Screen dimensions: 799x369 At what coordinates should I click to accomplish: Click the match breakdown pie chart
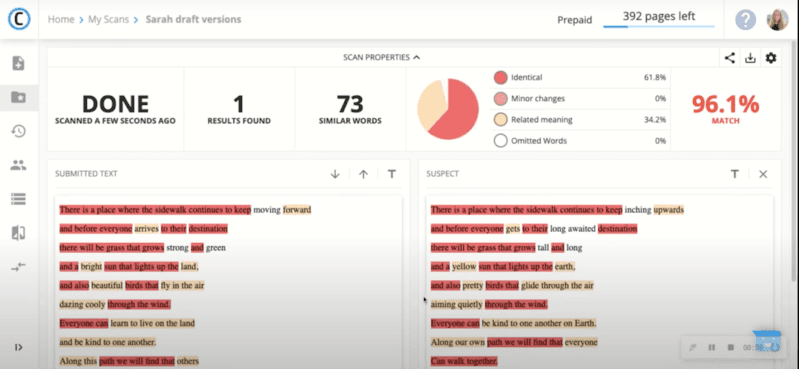click(x=448, y=109)
